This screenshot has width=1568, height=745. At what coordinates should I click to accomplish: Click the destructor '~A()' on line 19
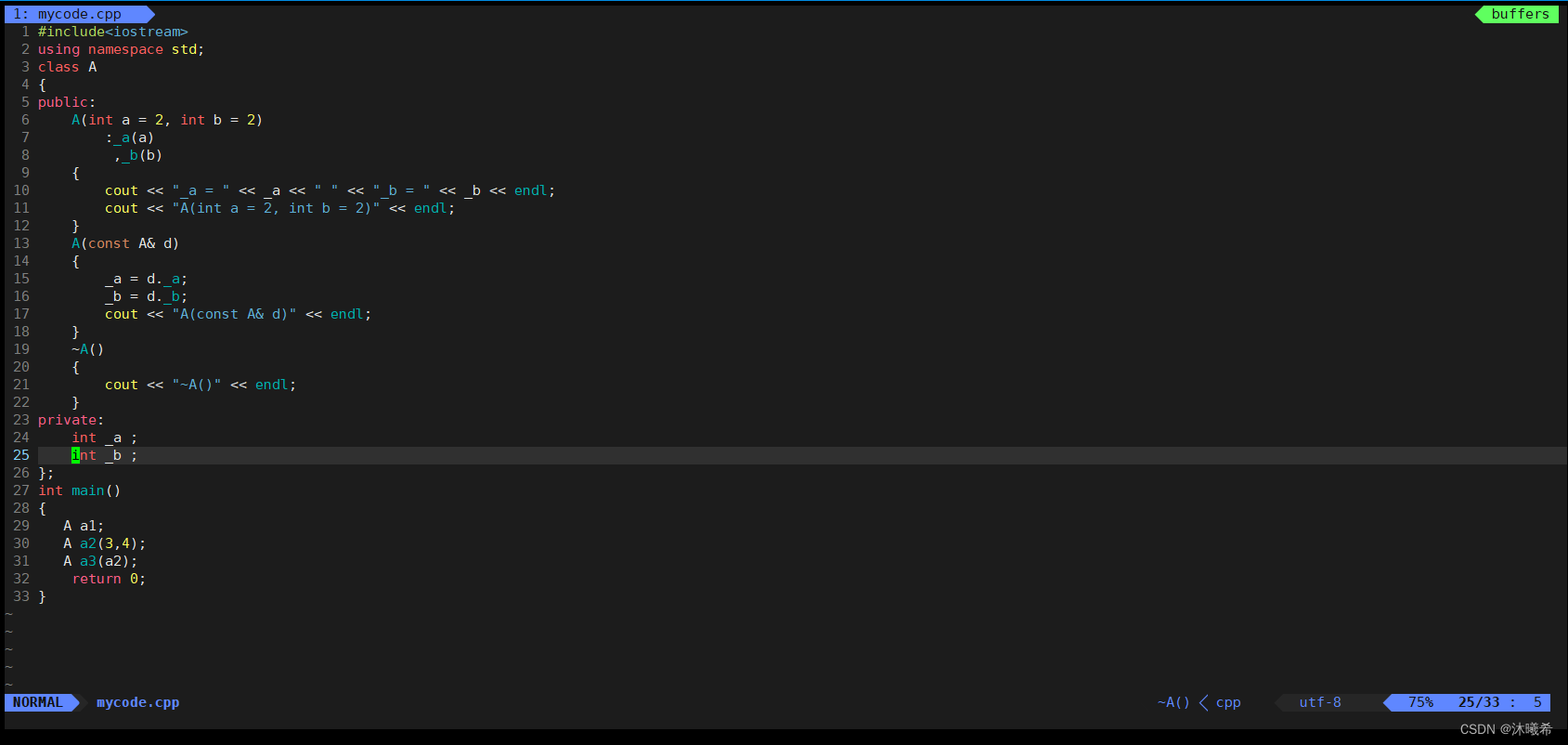[88, 349]
